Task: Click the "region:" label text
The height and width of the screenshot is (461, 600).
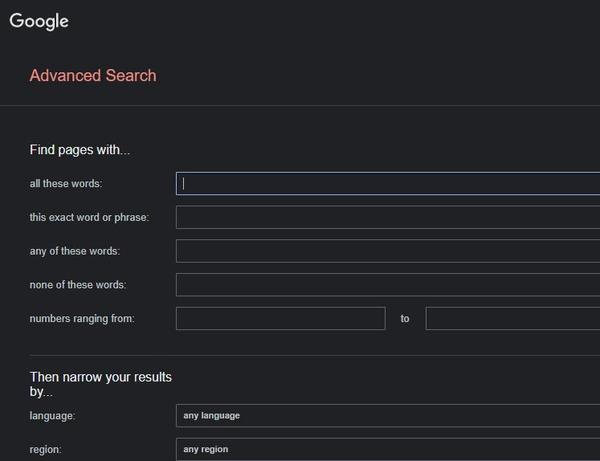Action: [46, 450]
